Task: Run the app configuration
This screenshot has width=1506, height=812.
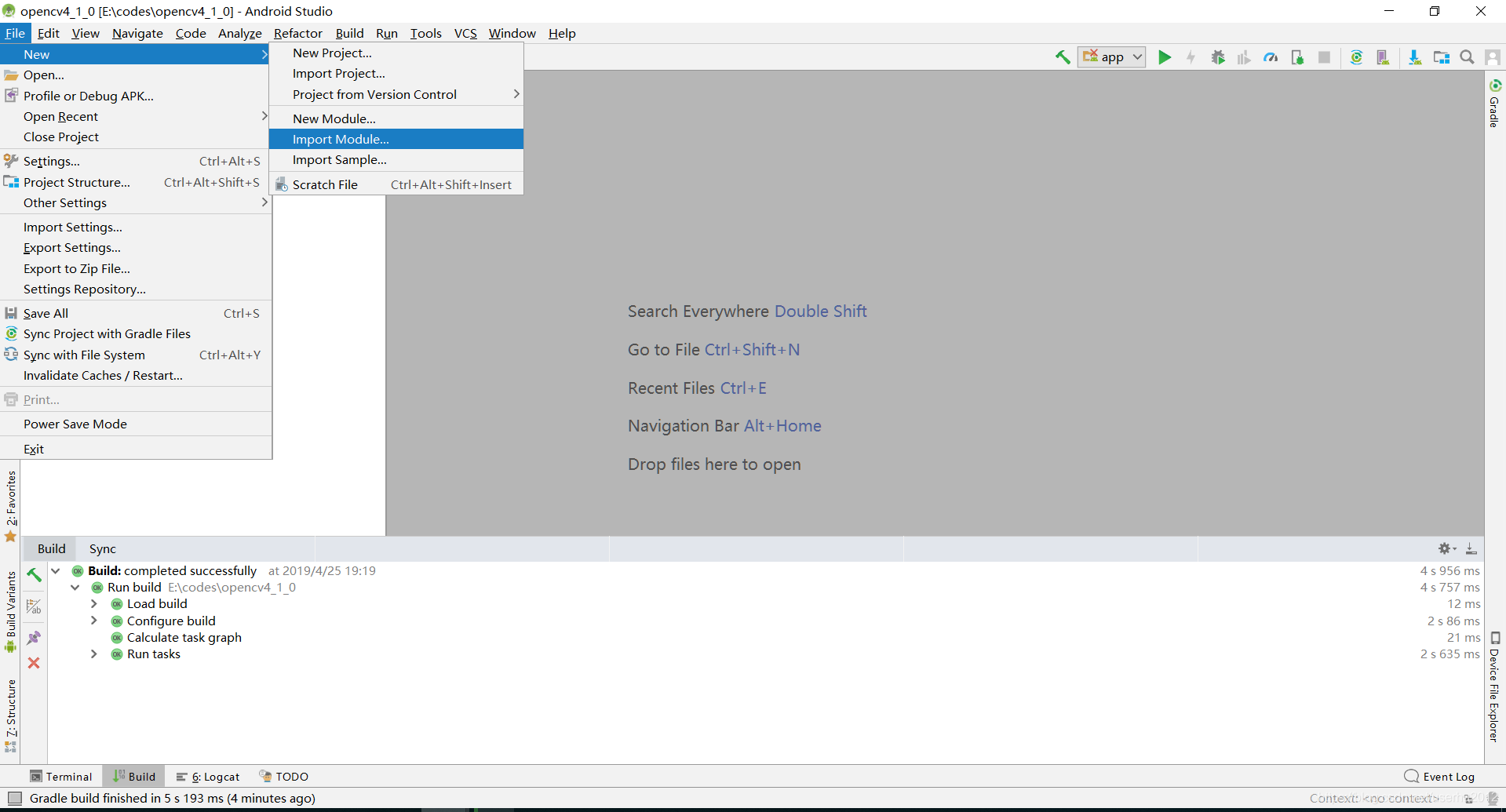Action: coord(1165,56)
